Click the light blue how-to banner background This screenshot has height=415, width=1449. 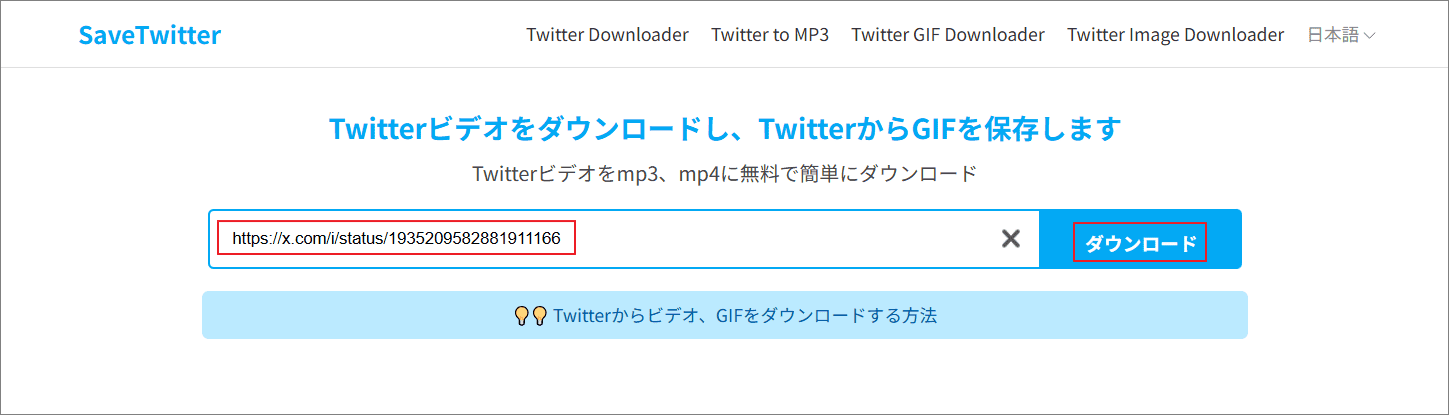pos(1100,316)
